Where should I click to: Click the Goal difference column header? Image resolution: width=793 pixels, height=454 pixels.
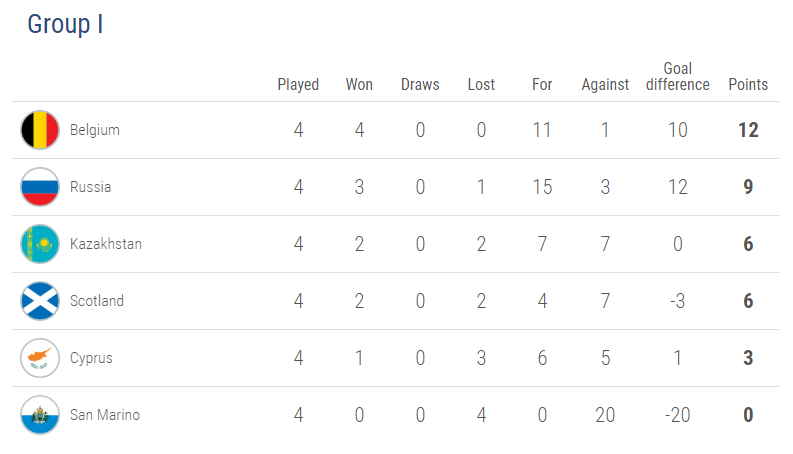678,76
